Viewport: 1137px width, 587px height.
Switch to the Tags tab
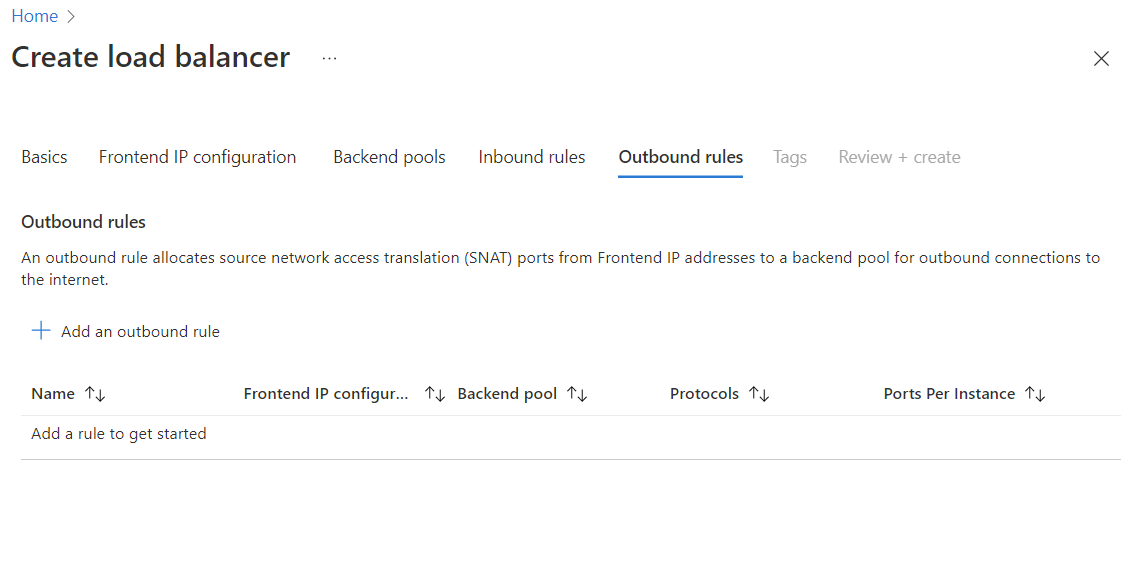[x=789, y=157]
